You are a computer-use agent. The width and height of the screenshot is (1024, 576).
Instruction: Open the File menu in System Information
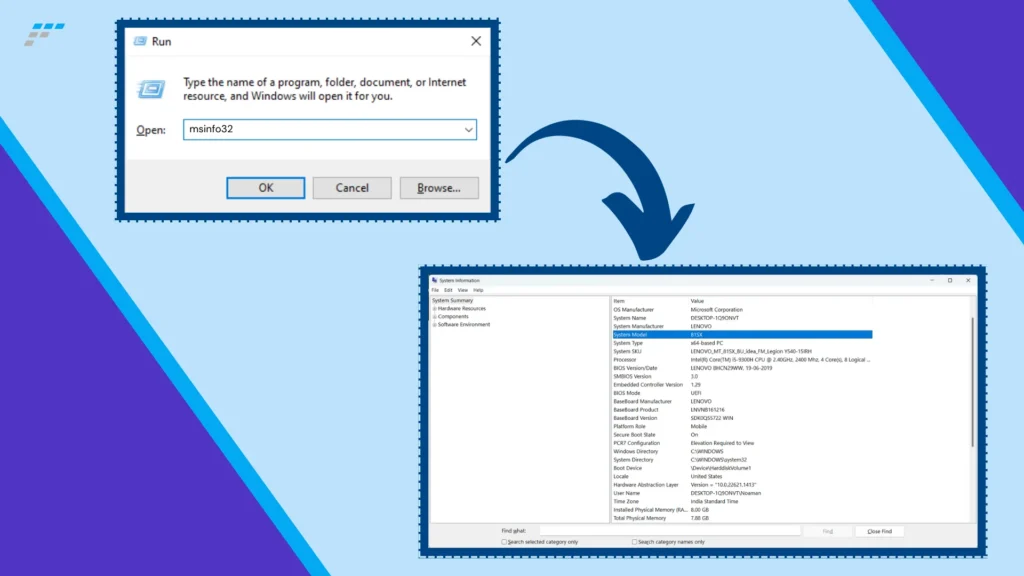435,290
